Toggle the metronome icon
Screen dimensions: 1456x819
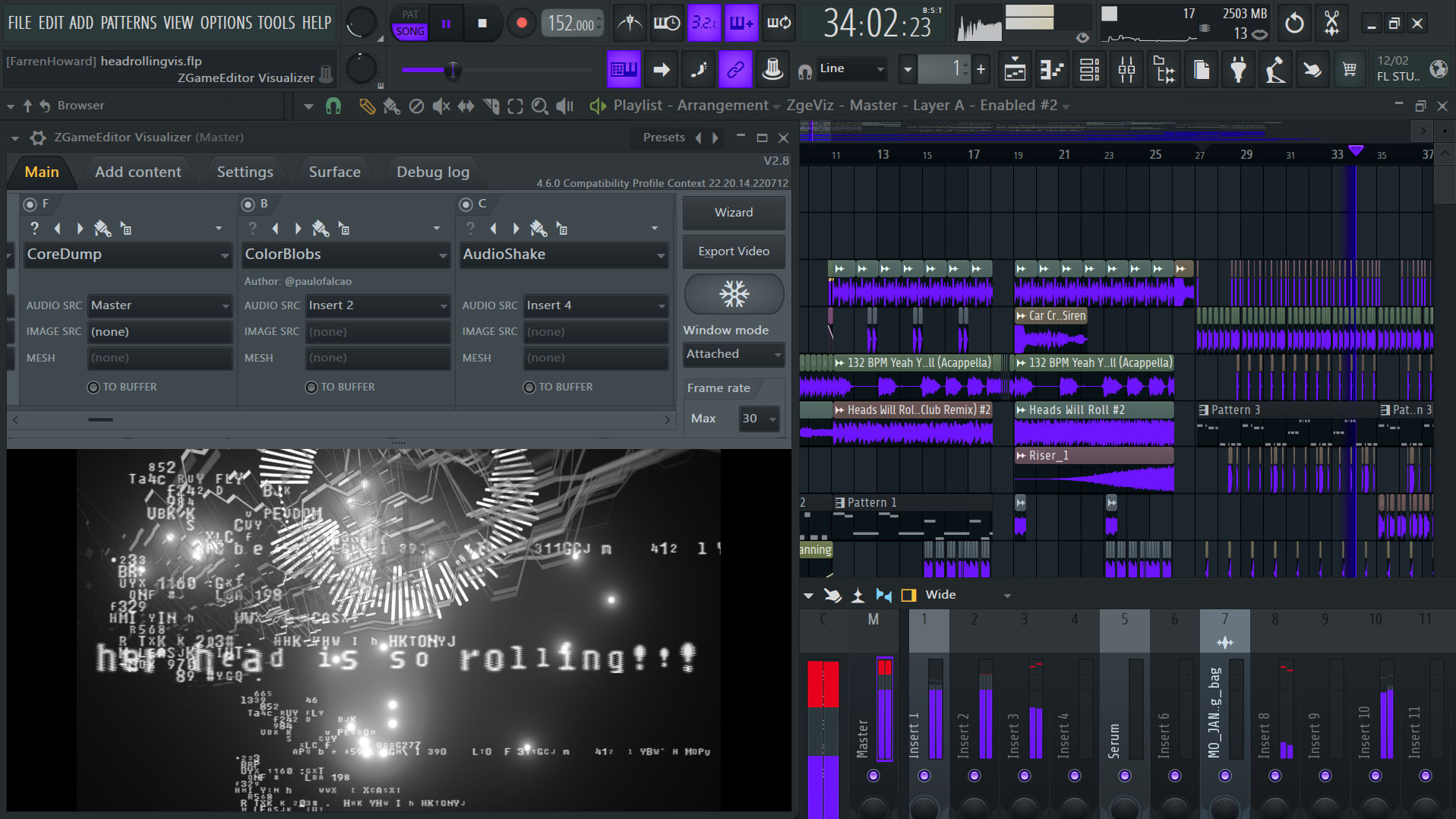pos(629,24)
